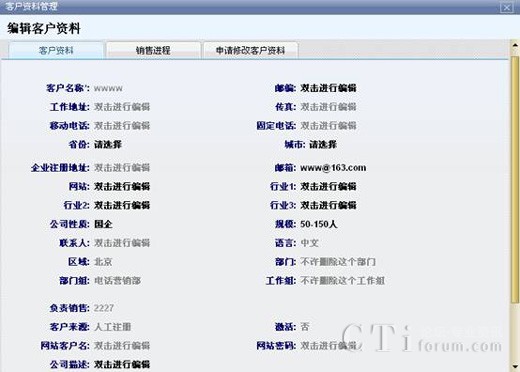The height and width of the screenshot is (372, 520).
Task: Click the 网站 editable field
Action: [122, 186]
